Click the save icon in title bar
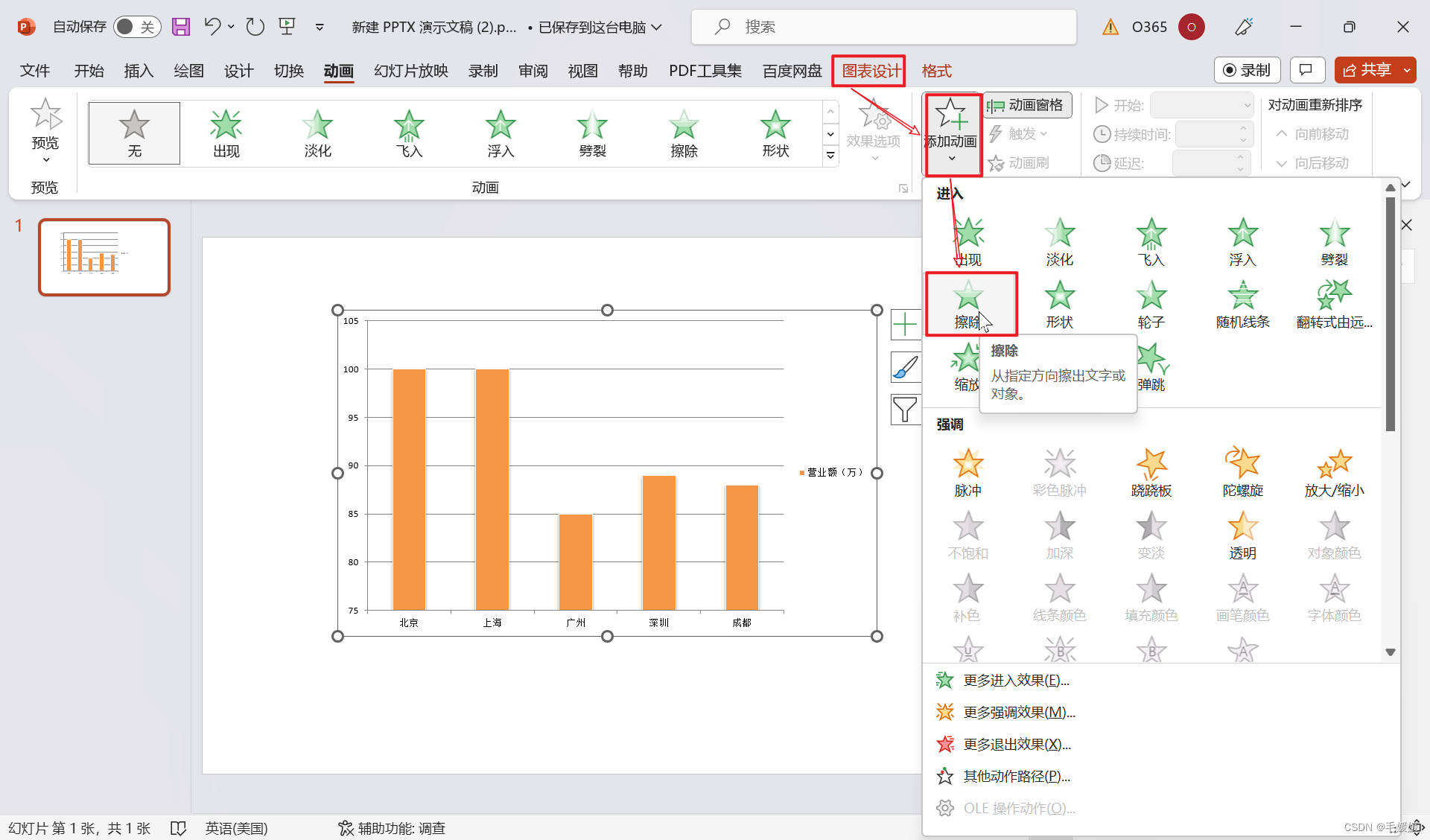Viewport: 1430px width, 840px height. pos(181,27)
